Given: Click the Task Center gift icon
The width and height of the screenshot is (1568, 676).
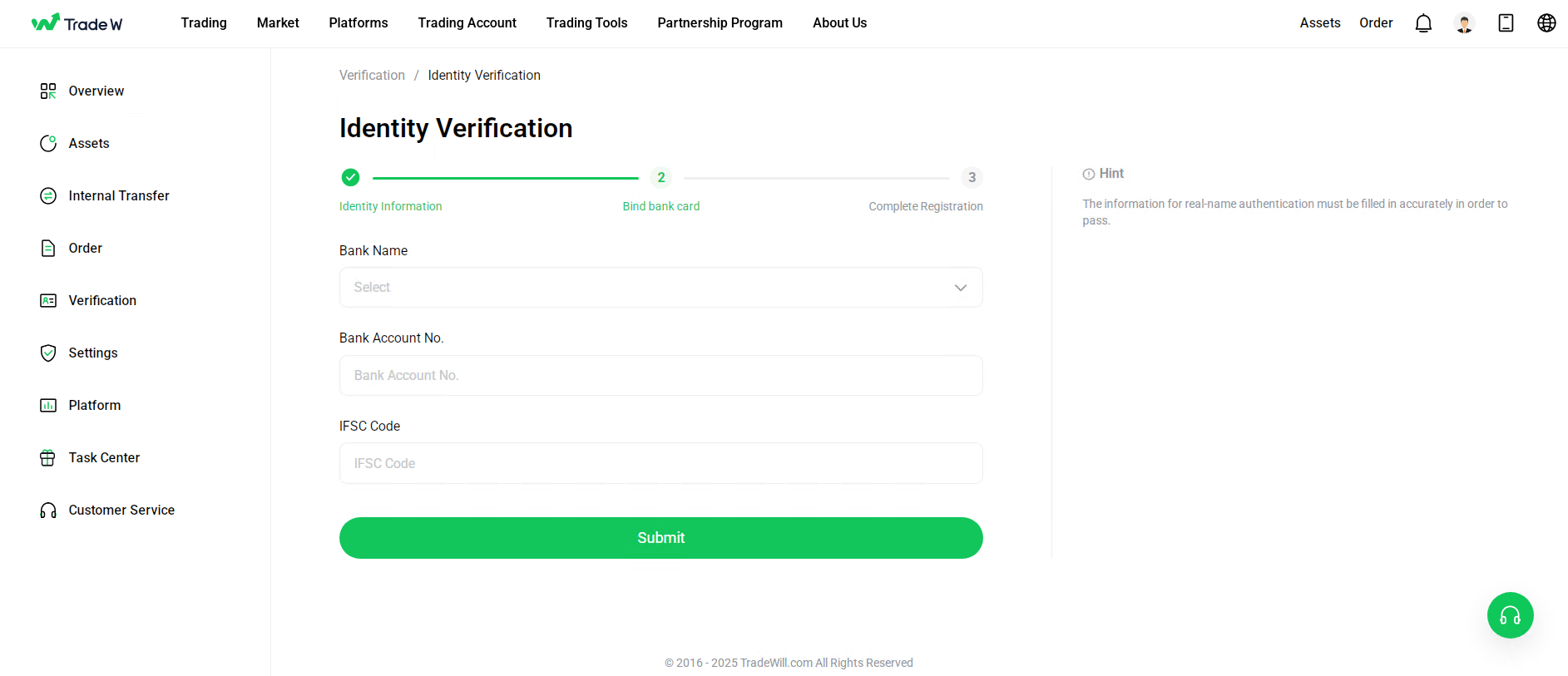Looking at the screenshot, I should pos(48,457).
